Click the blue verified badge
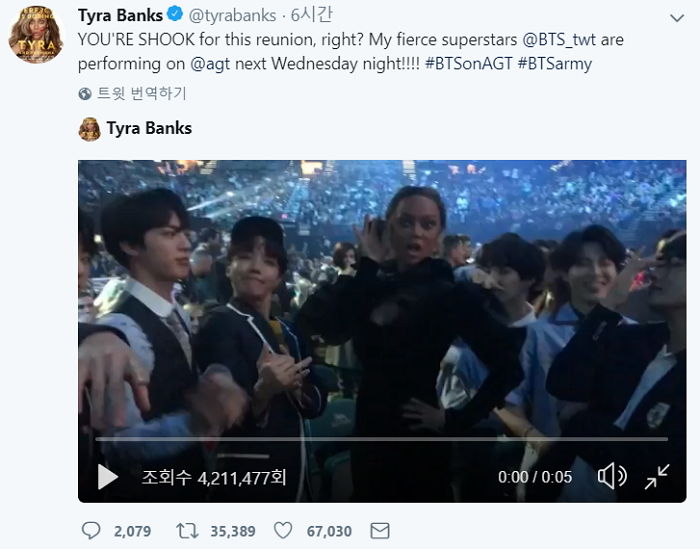Image resolution: width=700 pixels, height=549 pixels. pos(174,16)
